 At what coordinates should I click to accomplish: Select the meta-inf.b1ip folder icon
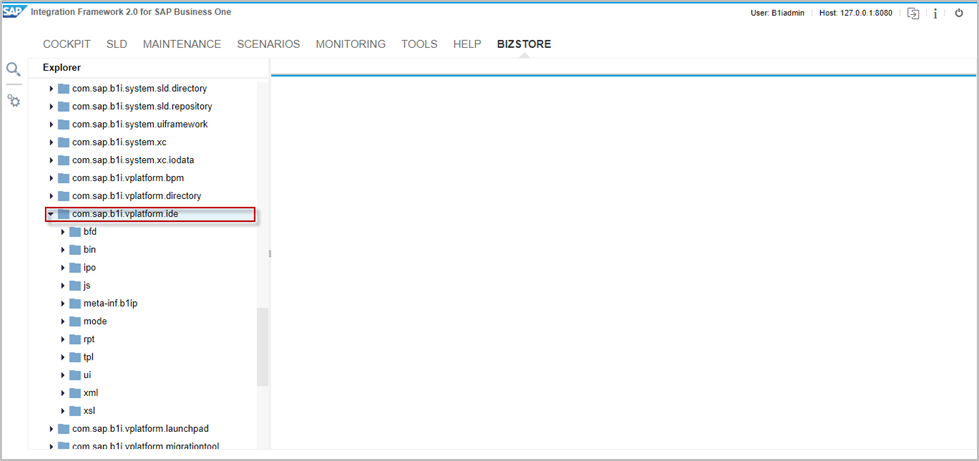tap(75, 304)
